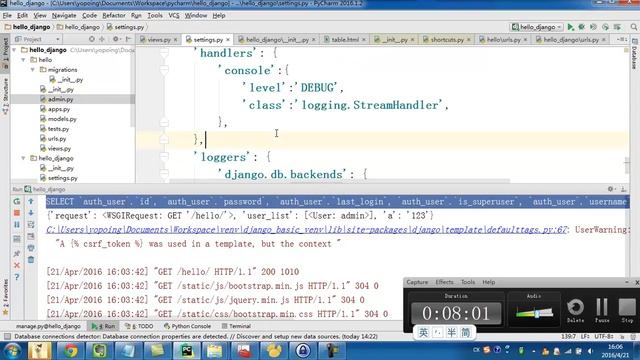This screenshot has width=640, height=360.
Task: Open the Search Everywhere magnifier
Action: [634, 27]
